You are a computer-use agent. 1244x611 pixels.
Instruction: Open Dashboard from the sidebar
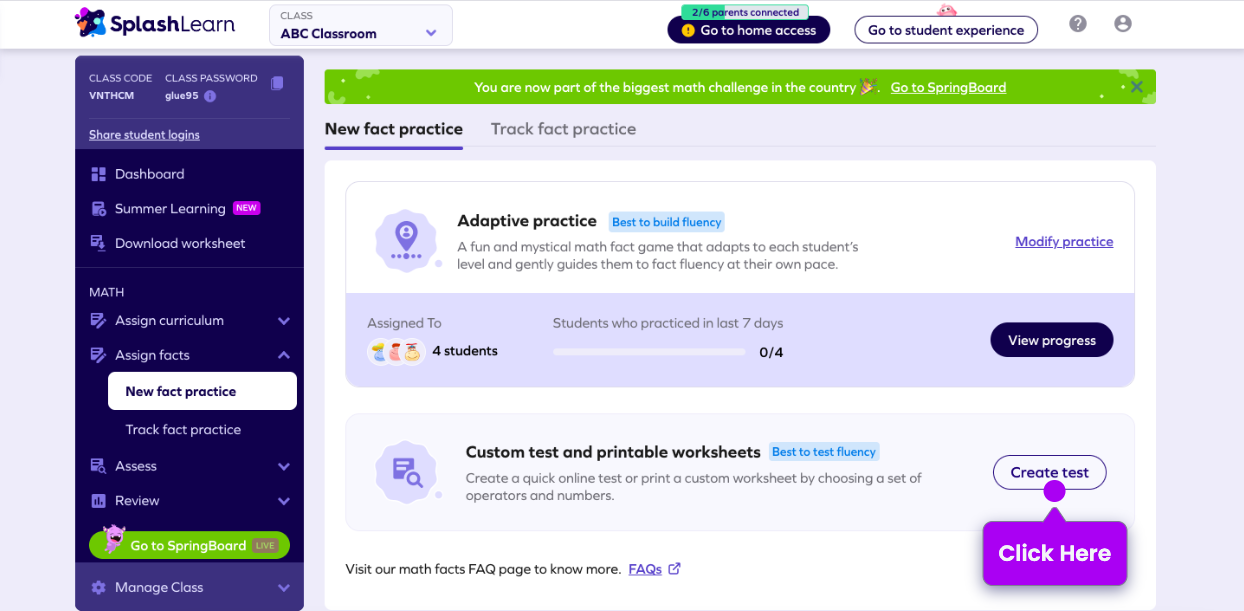click(149, 174)
